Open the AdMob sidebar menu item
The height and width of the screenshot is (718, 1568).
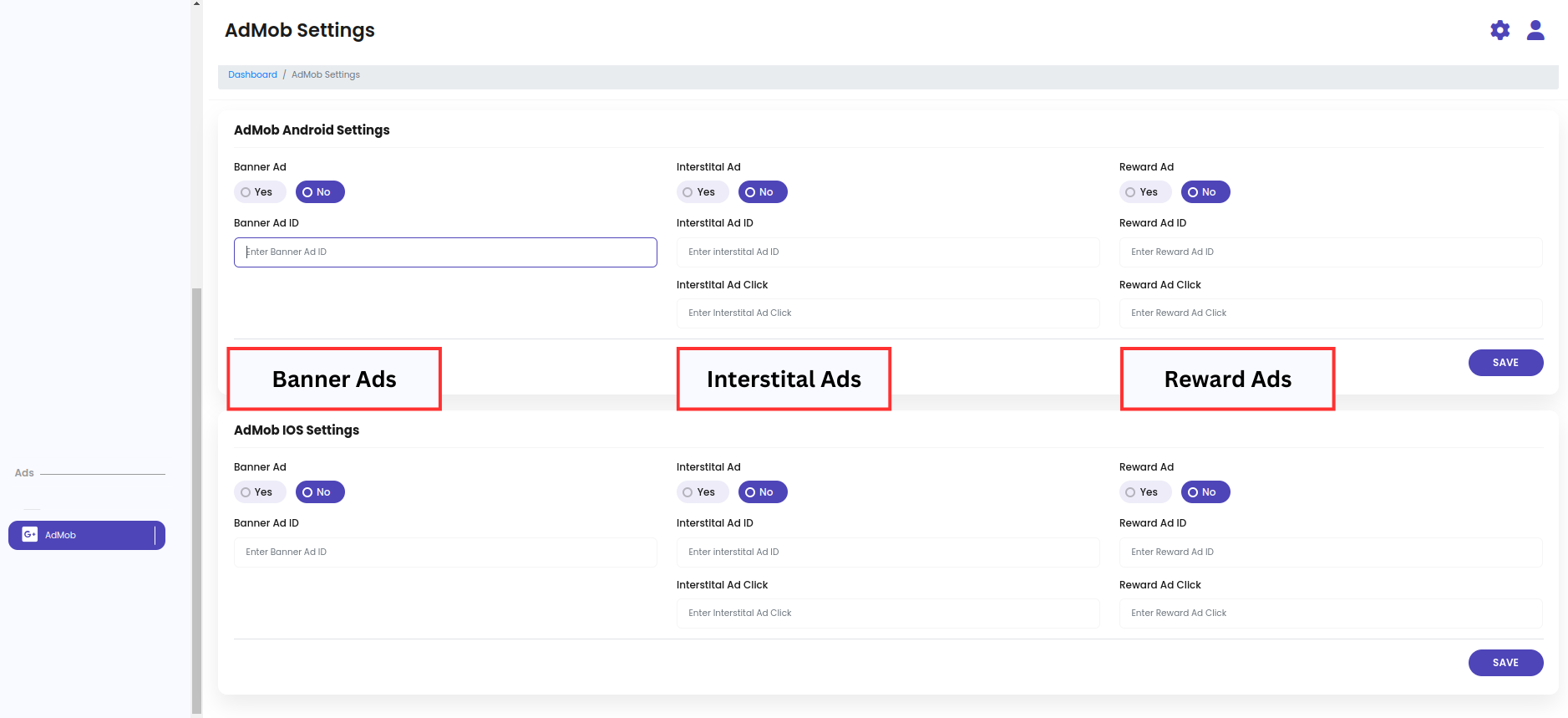click(x=87, y=535)
